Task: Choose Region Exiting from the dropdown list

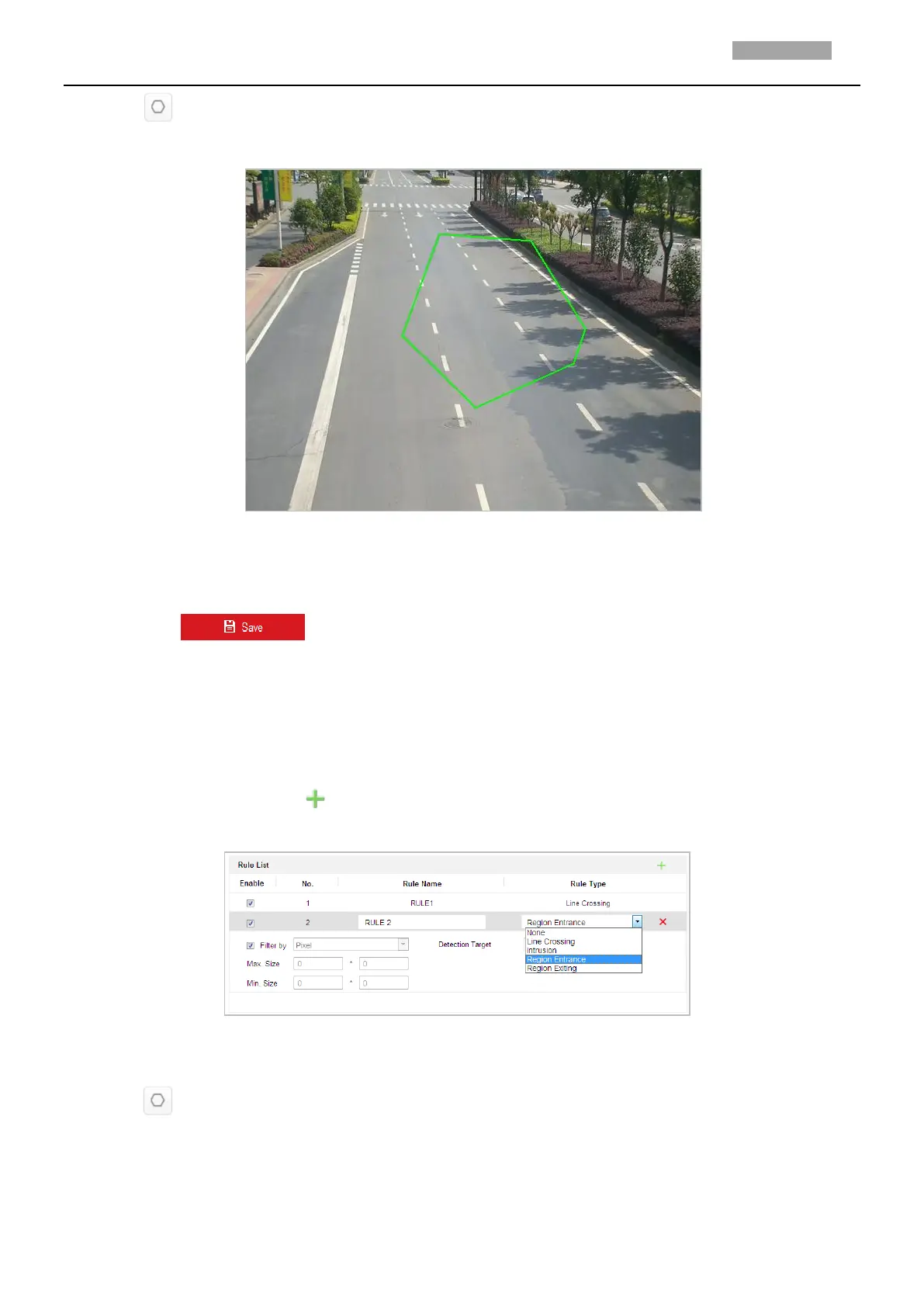Action: coord(583,968)
